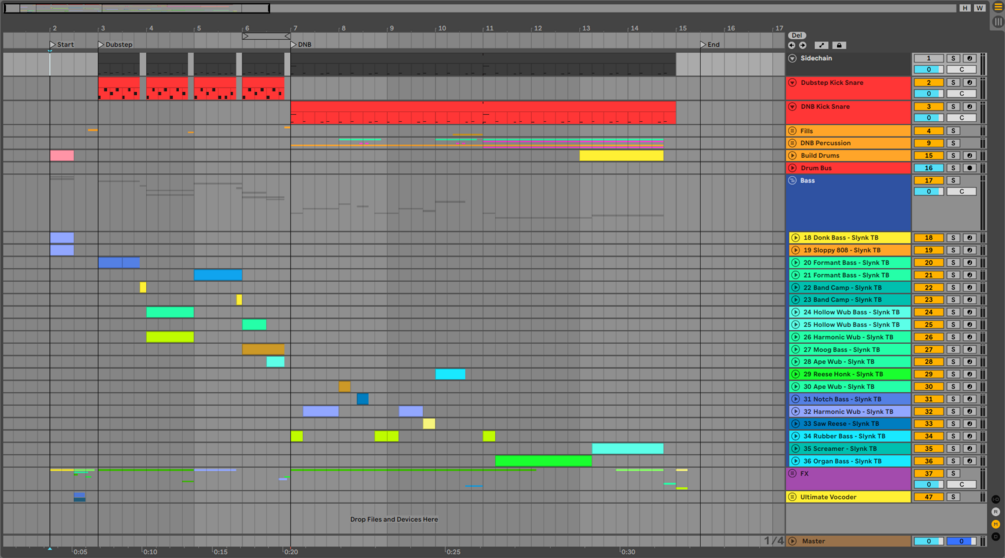The image size is (1005, 558).
Task: Arm the Sidechain track for recording
Action: 969,58
